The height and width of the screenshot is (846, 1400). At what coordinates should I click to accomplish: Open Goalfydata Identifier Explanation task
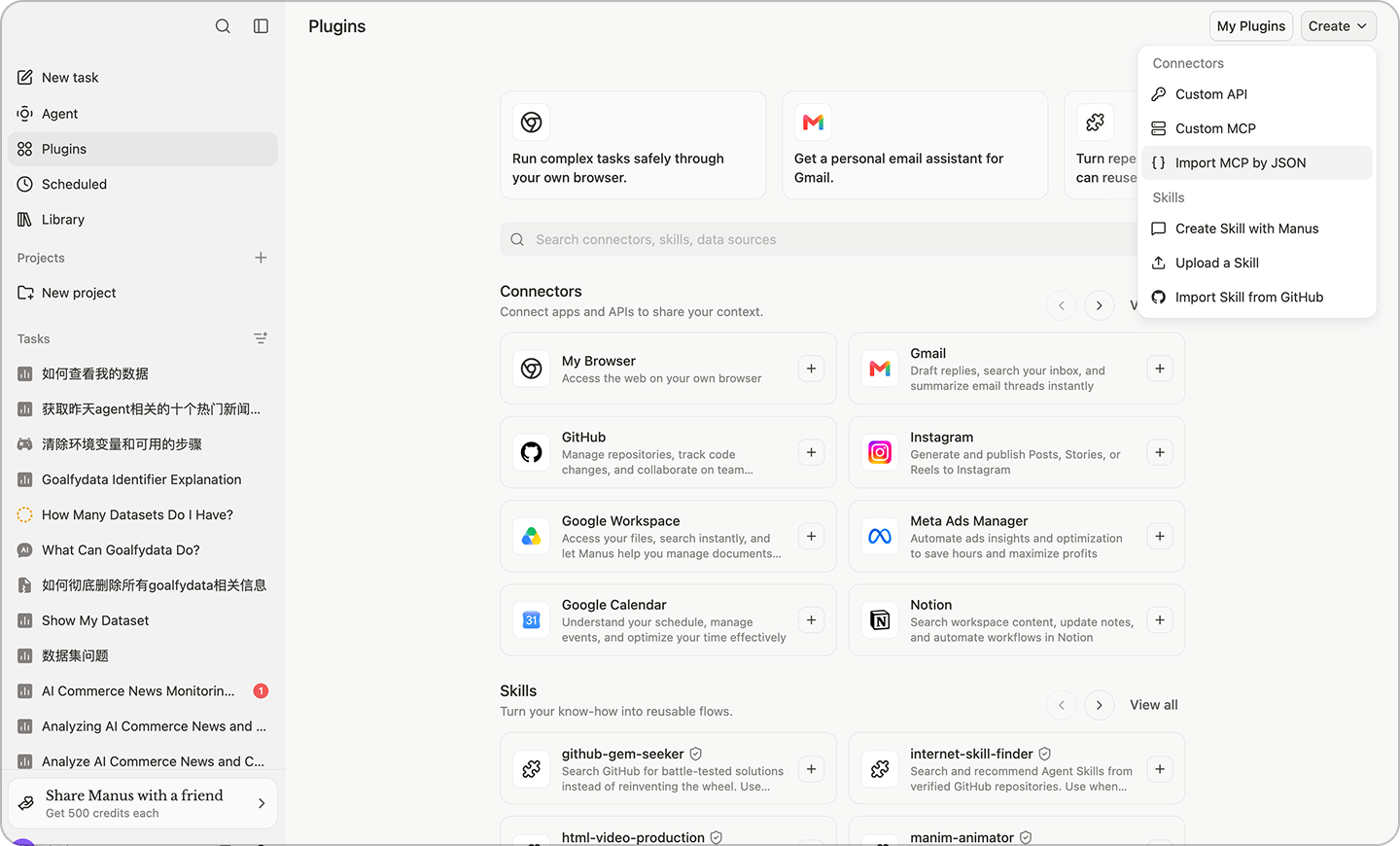click(x=143, y=479)
